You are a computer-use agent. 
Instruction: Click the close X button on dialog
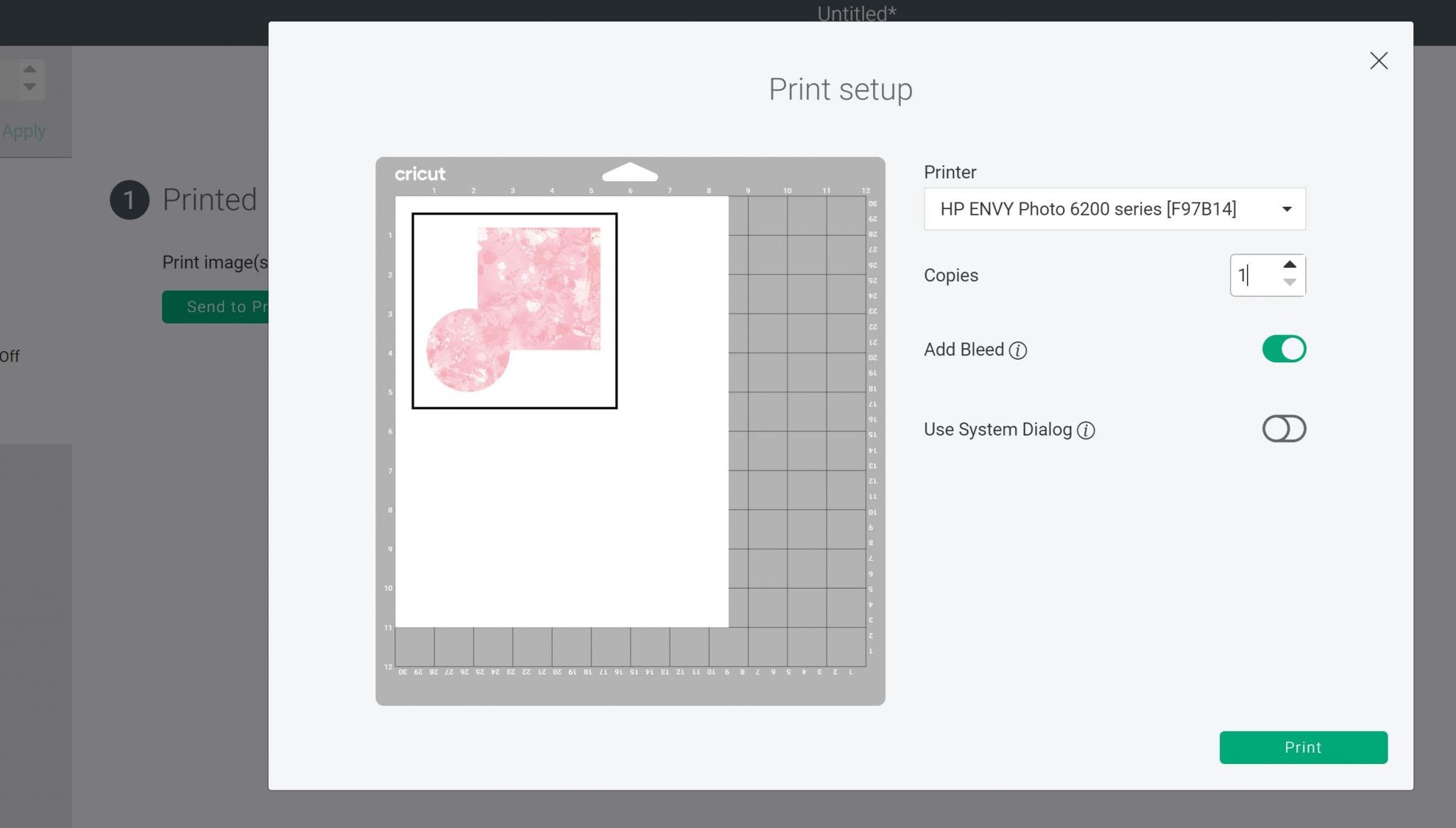[x=1379, y=61]
